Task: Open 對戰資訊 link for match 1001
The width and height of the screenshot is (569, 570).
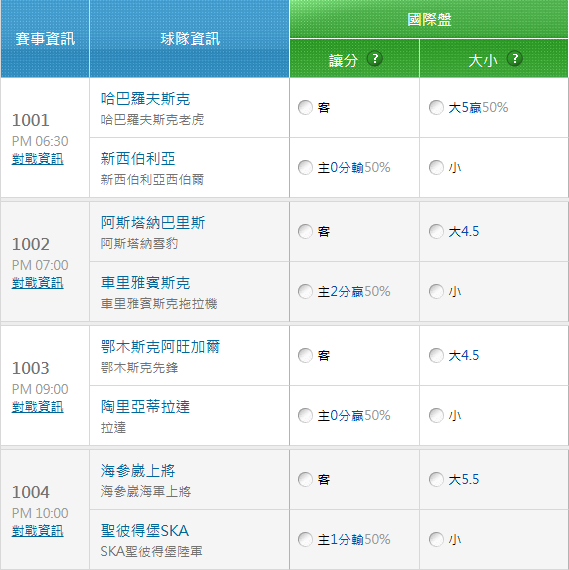Action: (37, 159)
